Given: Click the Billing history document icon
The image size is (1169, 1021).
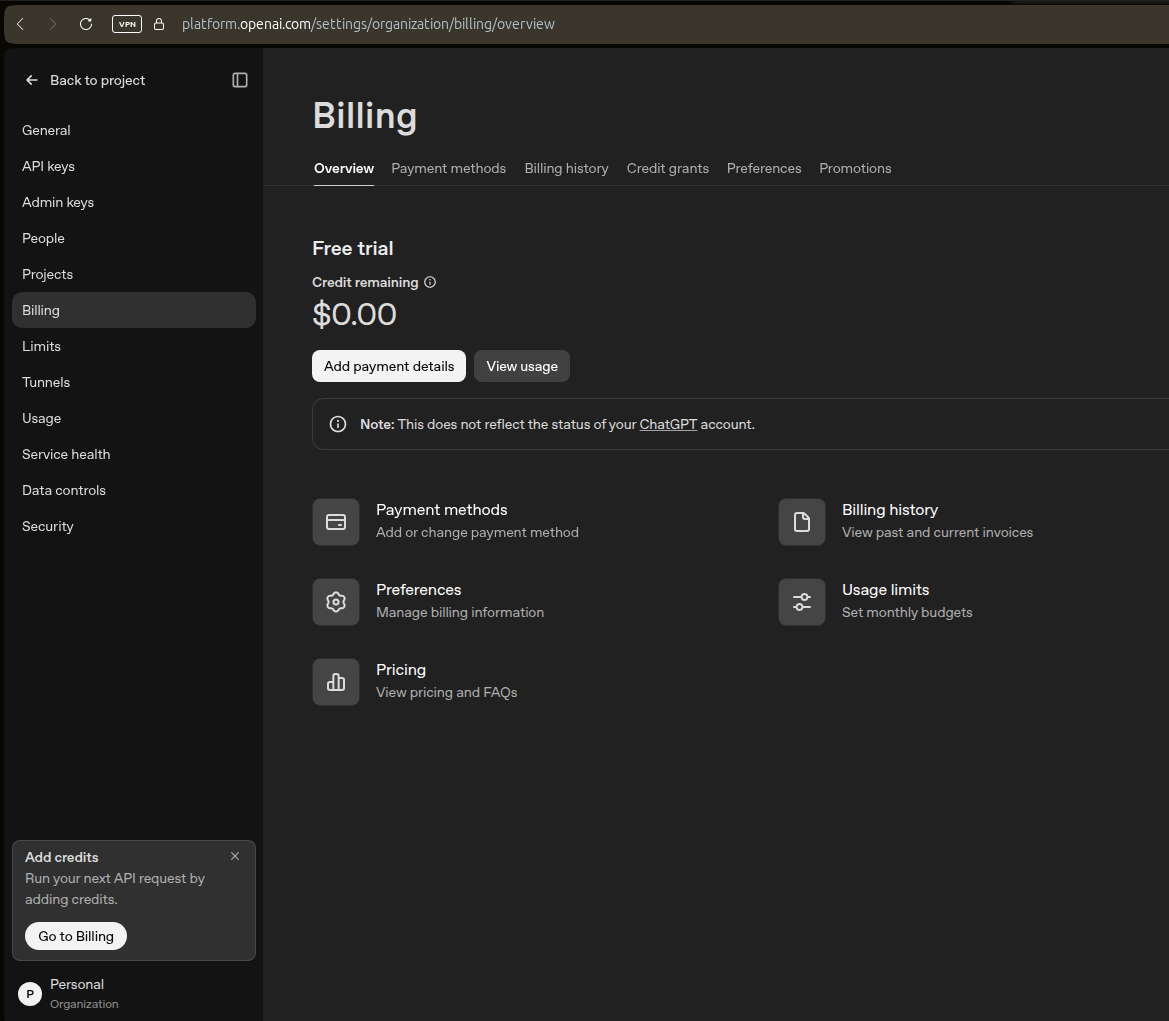Looking at the screenshot, I should (x=802, y=522).
